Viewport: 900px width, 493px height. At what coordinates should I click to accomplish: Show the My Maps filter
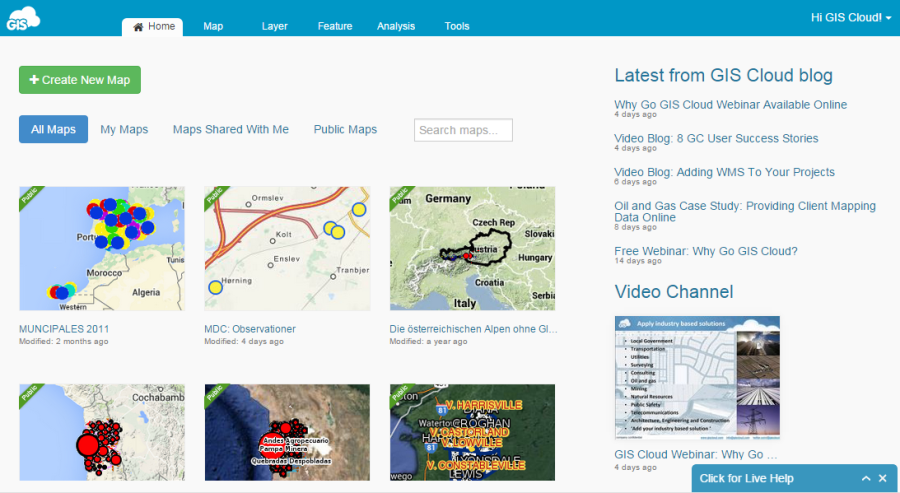[x=124, y=129]
